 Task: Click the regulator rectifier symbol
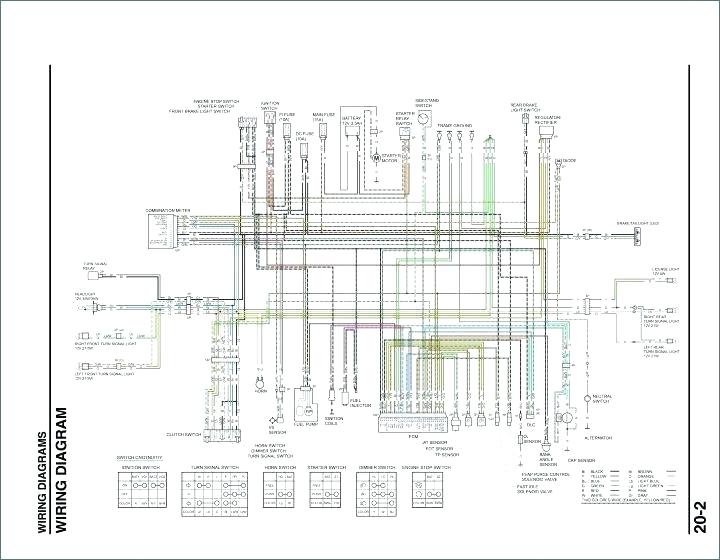coord(546,131)
